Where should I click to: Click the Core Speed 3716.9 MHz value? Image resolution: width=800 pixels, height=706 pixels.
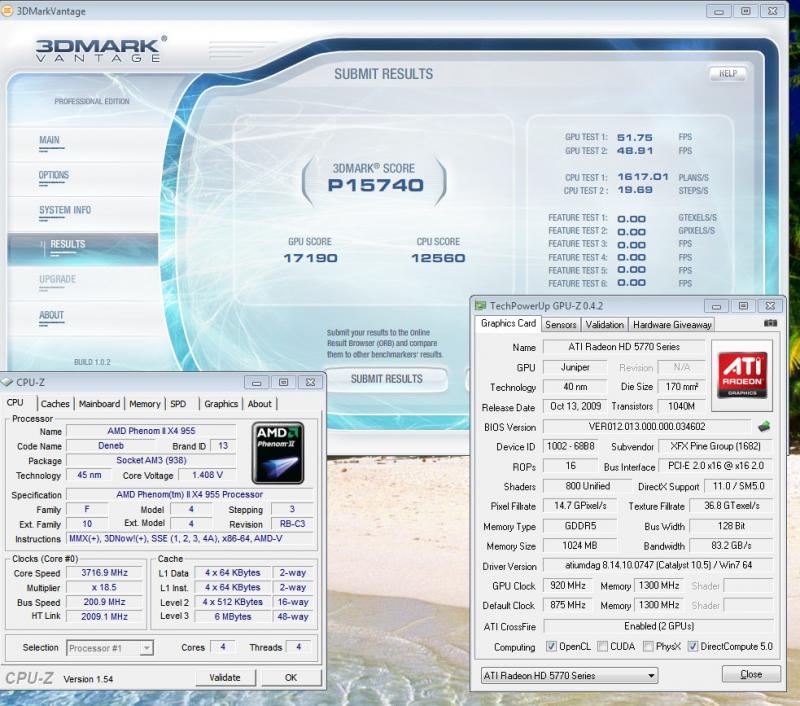click(x=105, y=572)
